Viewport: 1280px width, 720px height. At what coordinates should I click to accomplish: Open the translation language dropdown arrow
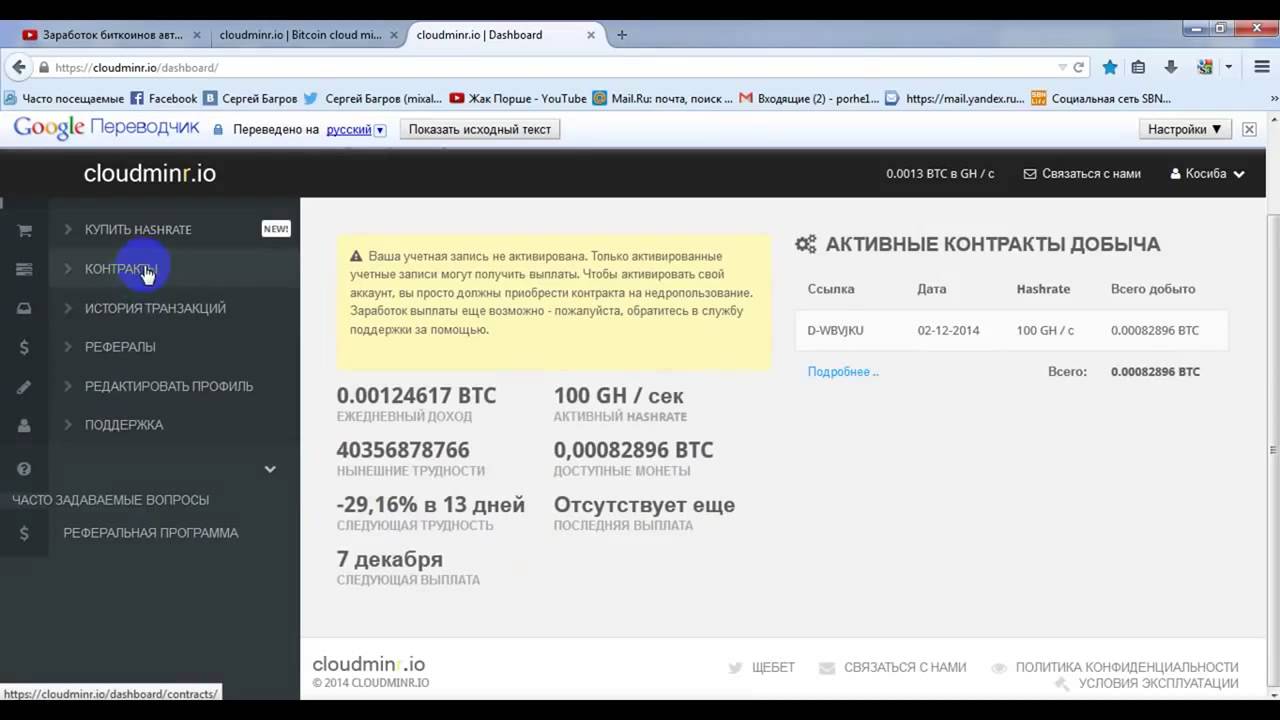(x=380, y=130)
